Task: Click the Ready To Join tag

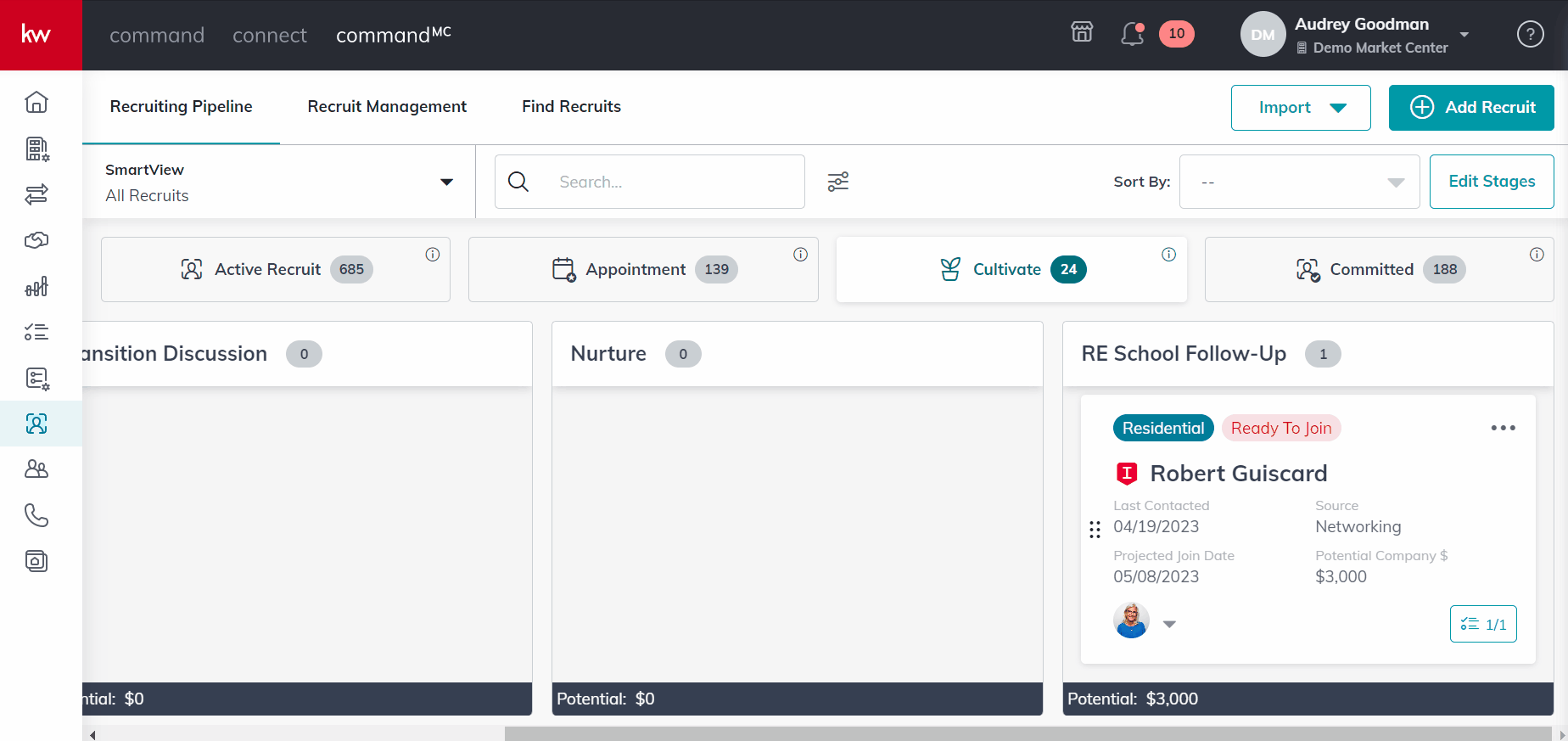Action: click(x=1281, y=428)
